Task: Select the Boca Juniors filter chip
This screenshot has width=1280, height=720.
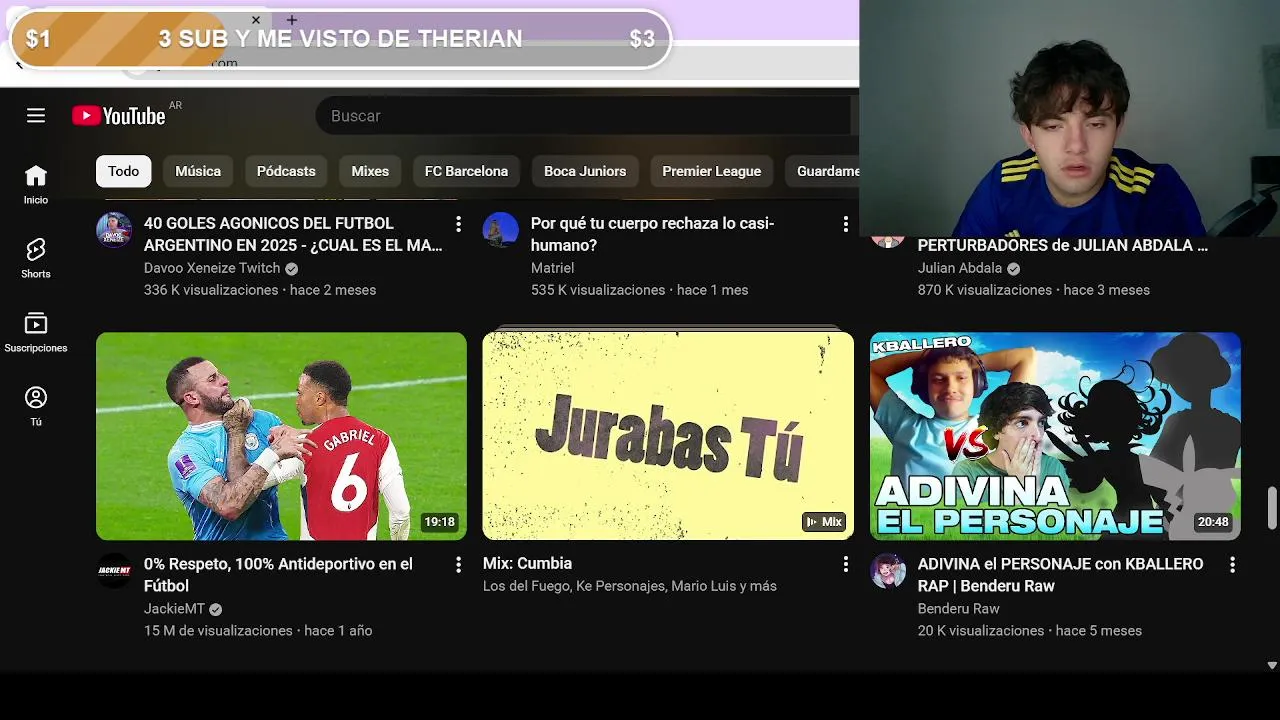Action: 585,171
